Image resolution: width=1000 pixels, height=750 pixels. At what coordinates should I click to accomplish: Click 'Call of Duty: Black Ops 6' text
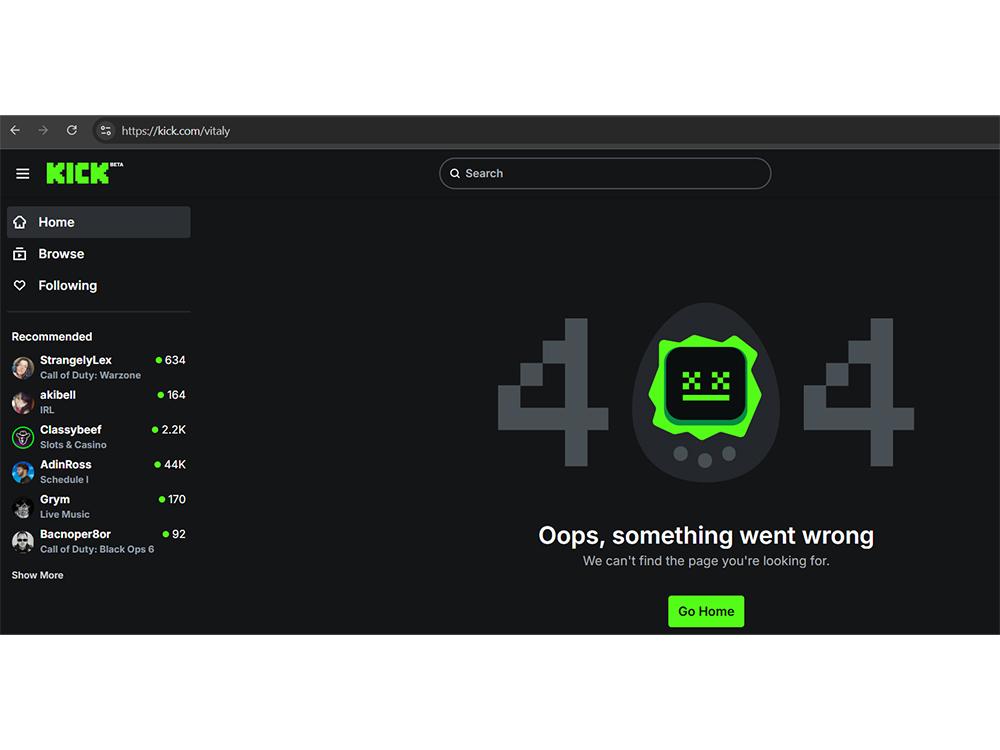click(97, 549)
